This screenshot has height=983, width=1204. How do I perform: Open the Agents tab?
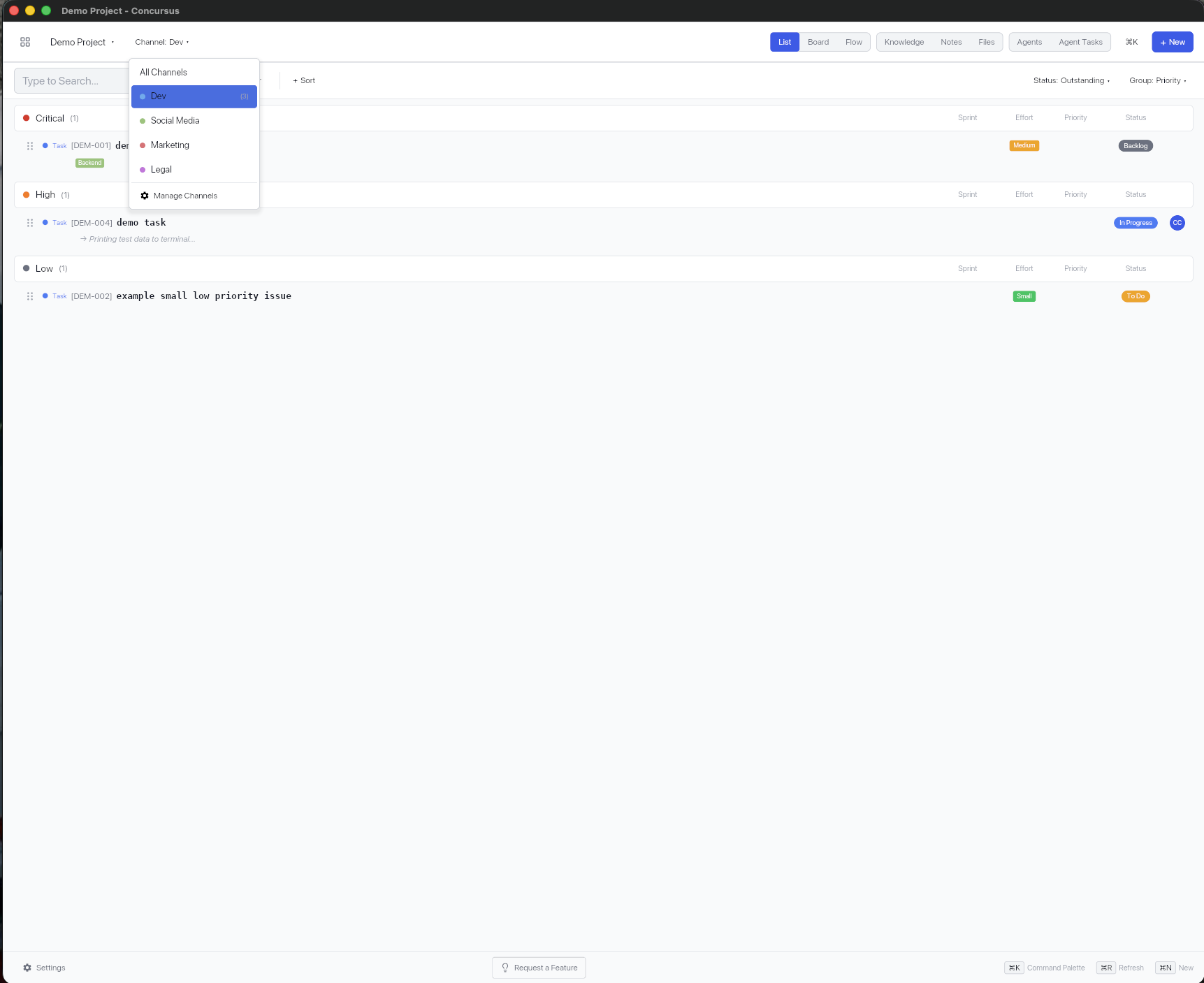tap(1029, 41)
